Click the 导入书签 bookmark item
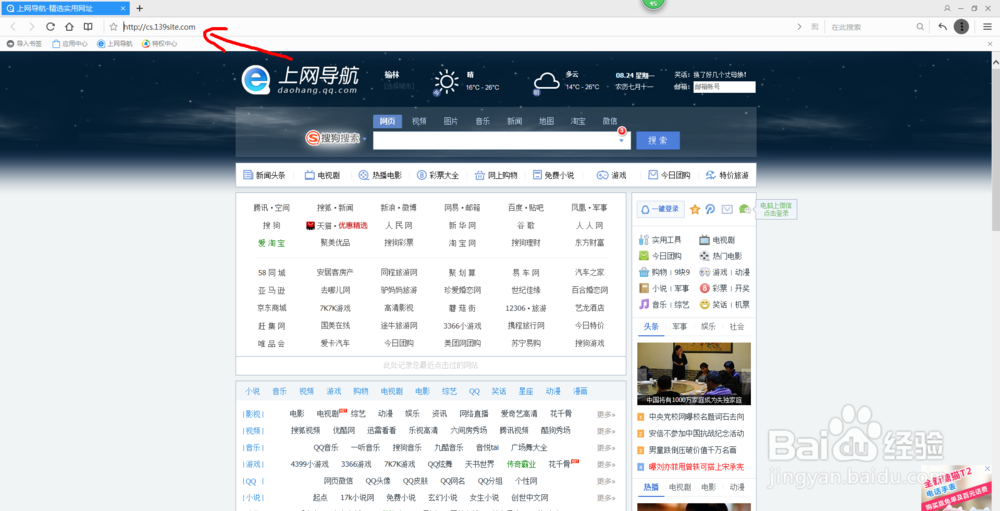The width and height of the screenshot is (1000, 511). [x=24, y=43]
